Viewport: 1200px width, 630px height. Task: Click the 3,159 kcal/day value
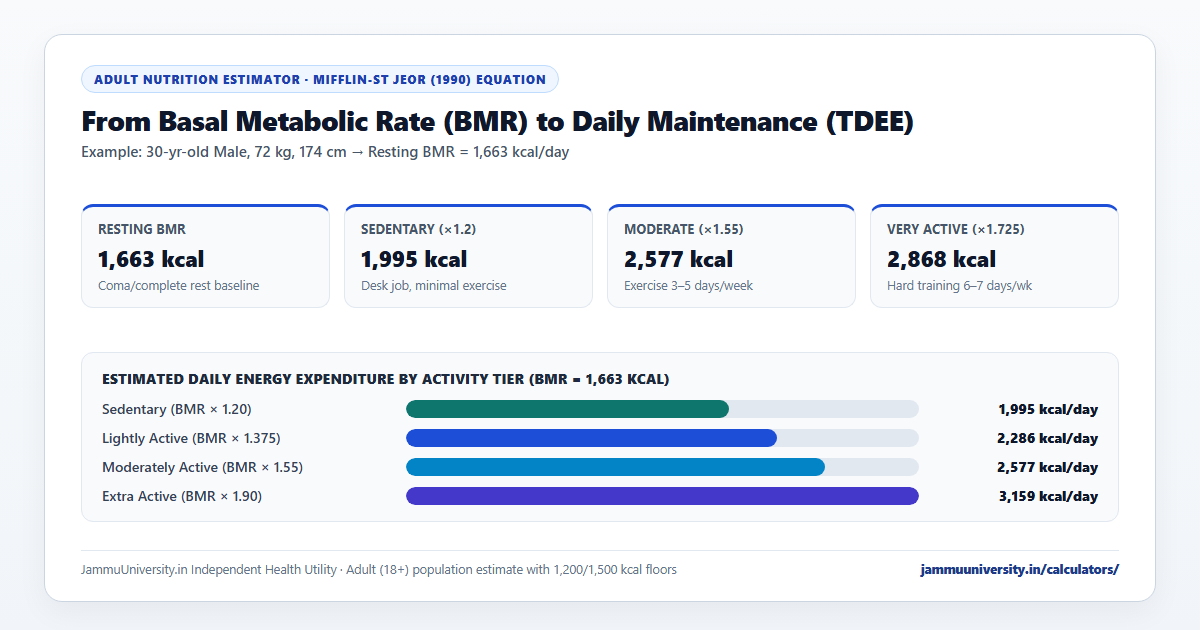[1048, 496]
